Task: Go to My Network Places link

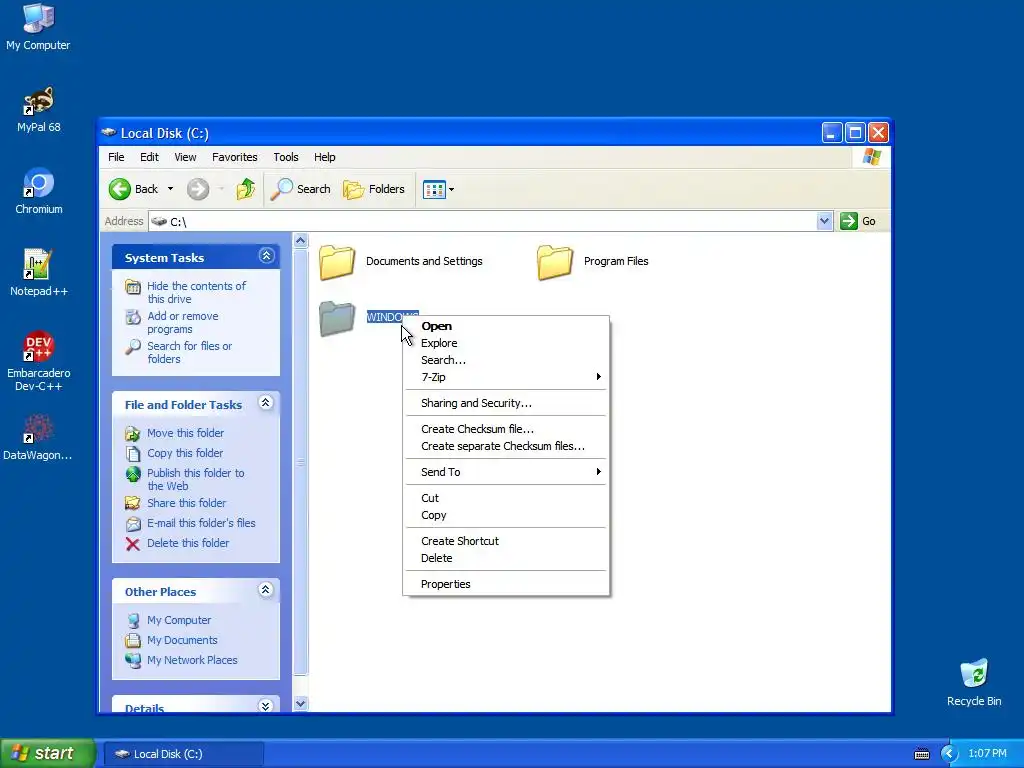Action: click(192, 660)
